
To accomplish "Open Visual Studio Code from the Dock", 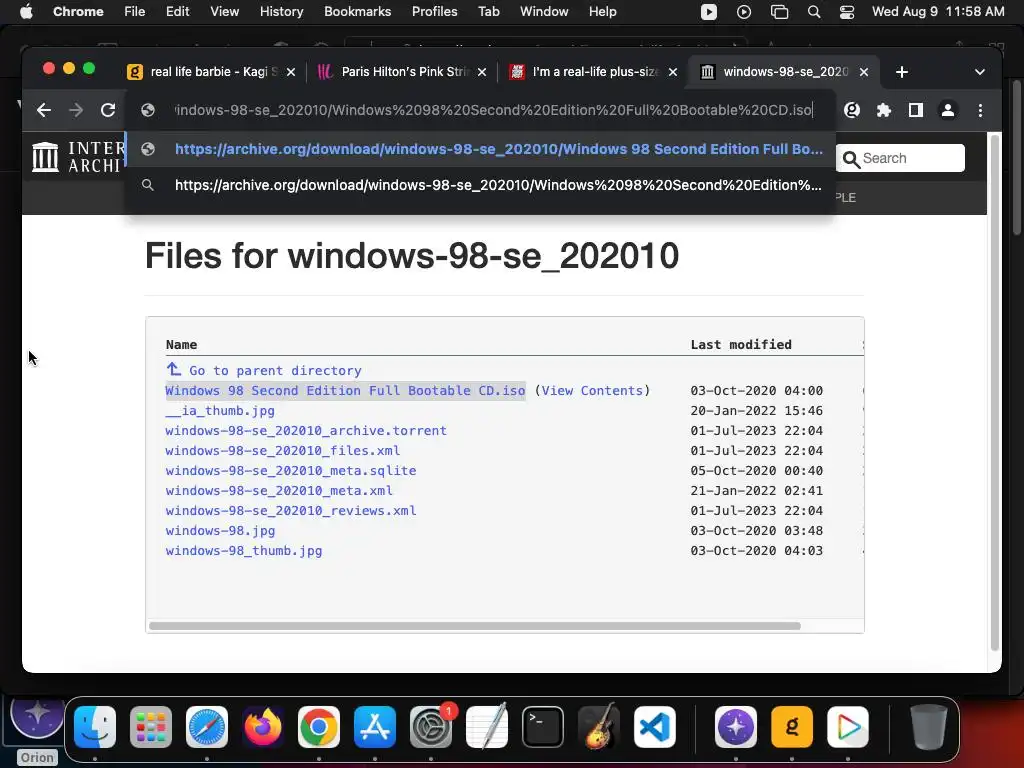I will [655, 727].
